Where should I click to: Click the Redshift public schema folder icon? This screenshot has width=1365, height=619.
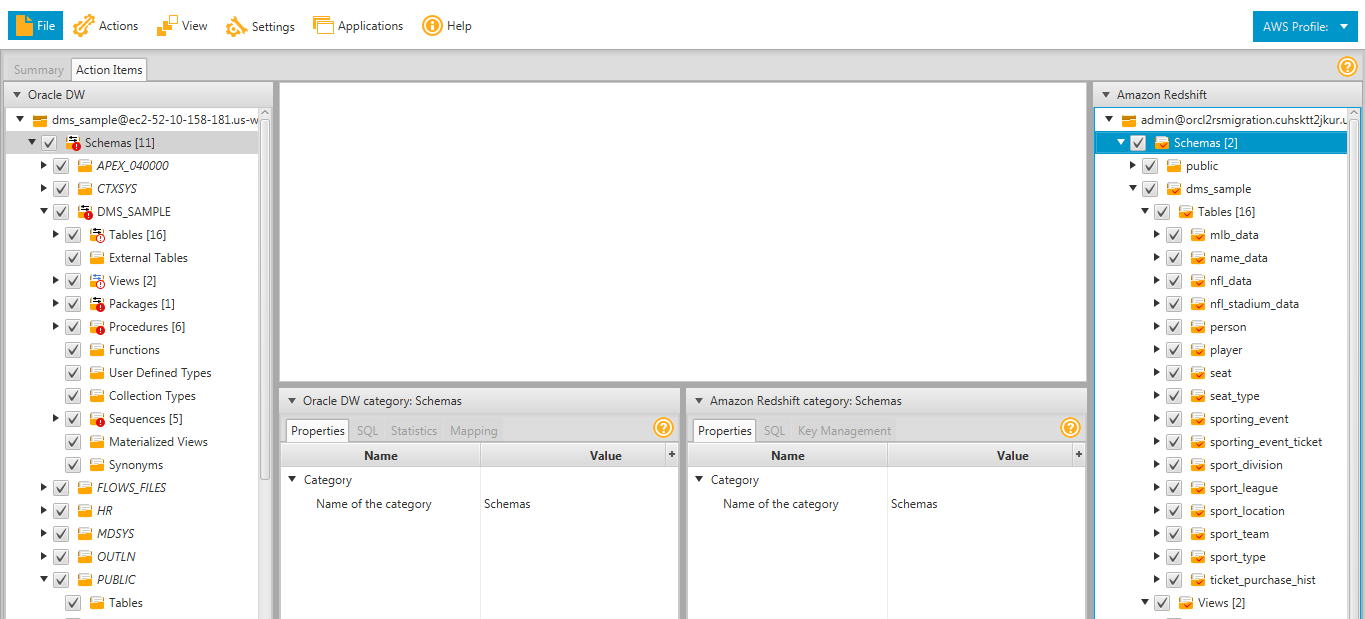pos(1174,166)
